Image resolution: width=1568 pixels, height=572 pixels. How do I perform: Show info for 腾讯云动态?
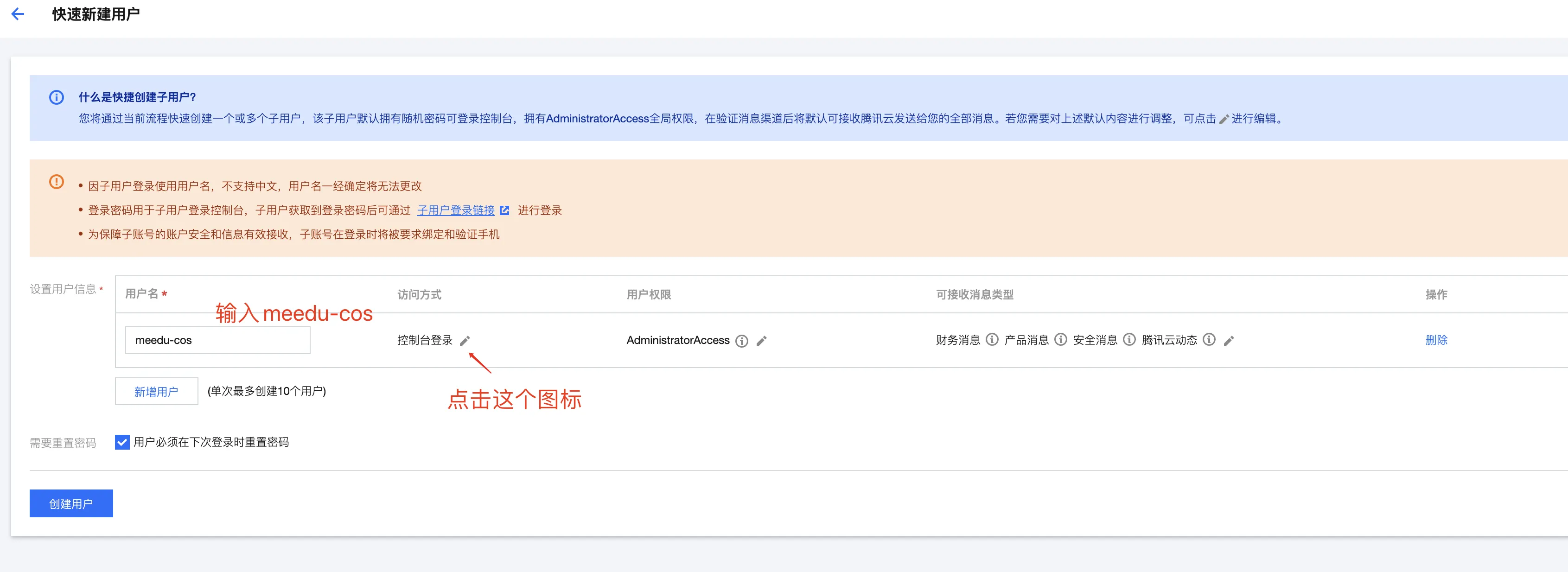pyautogui.click(x=1210, y=340)
